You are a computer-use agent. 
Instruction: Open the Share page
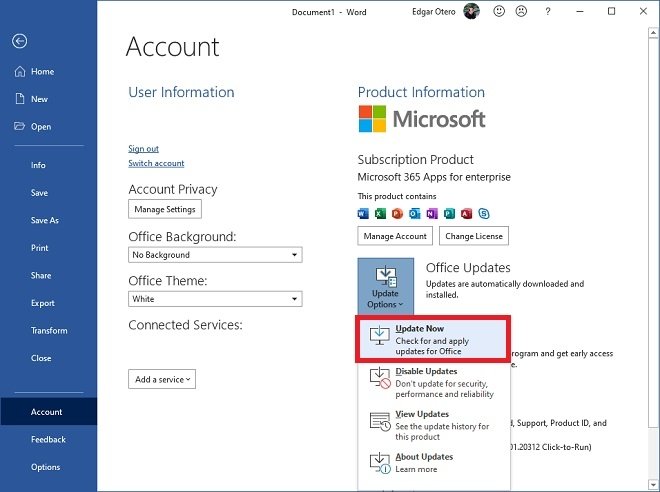point(41,276)
